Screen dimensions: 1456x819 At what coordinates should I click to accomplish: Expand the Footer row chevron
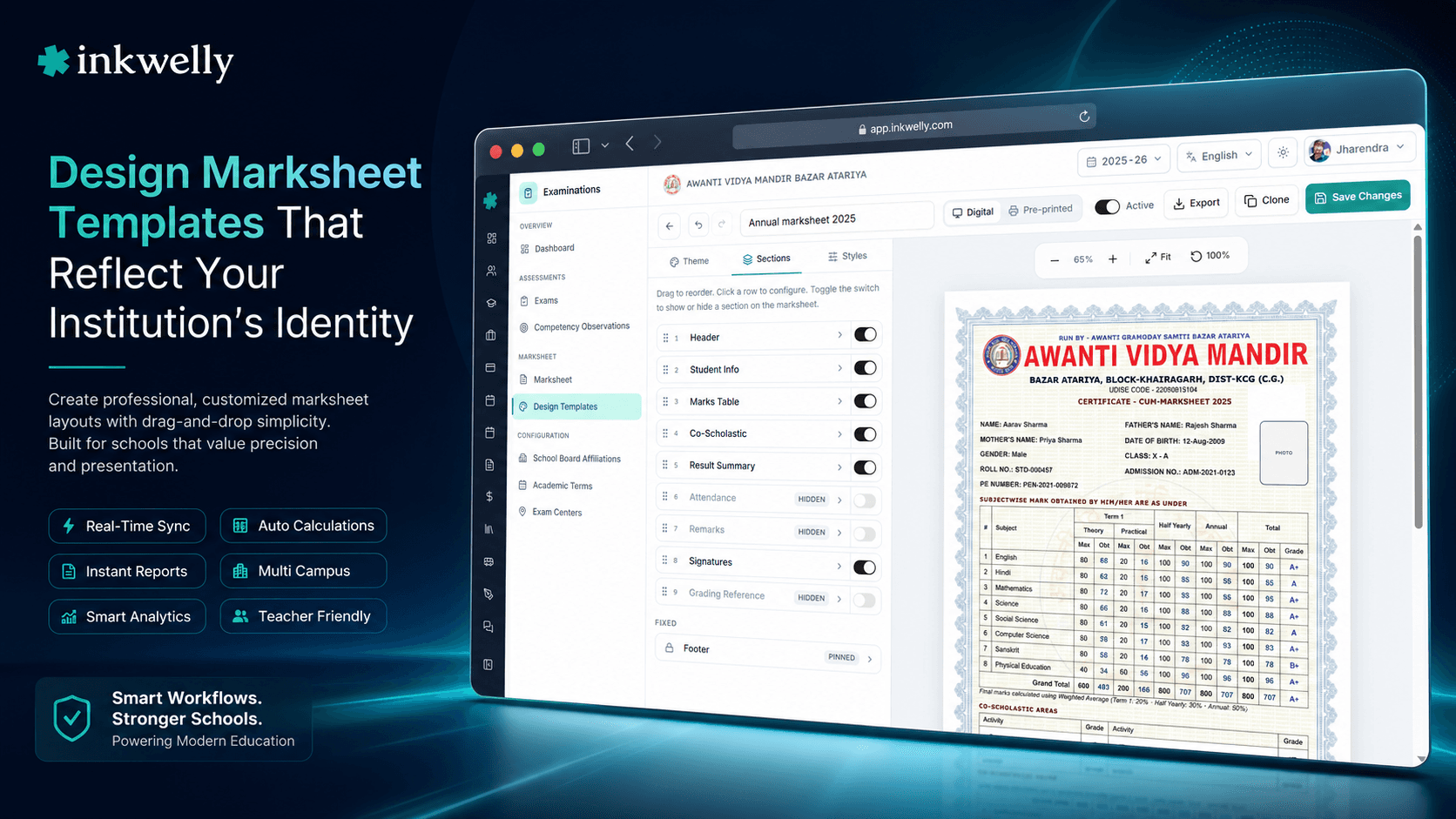coord(869,659)
